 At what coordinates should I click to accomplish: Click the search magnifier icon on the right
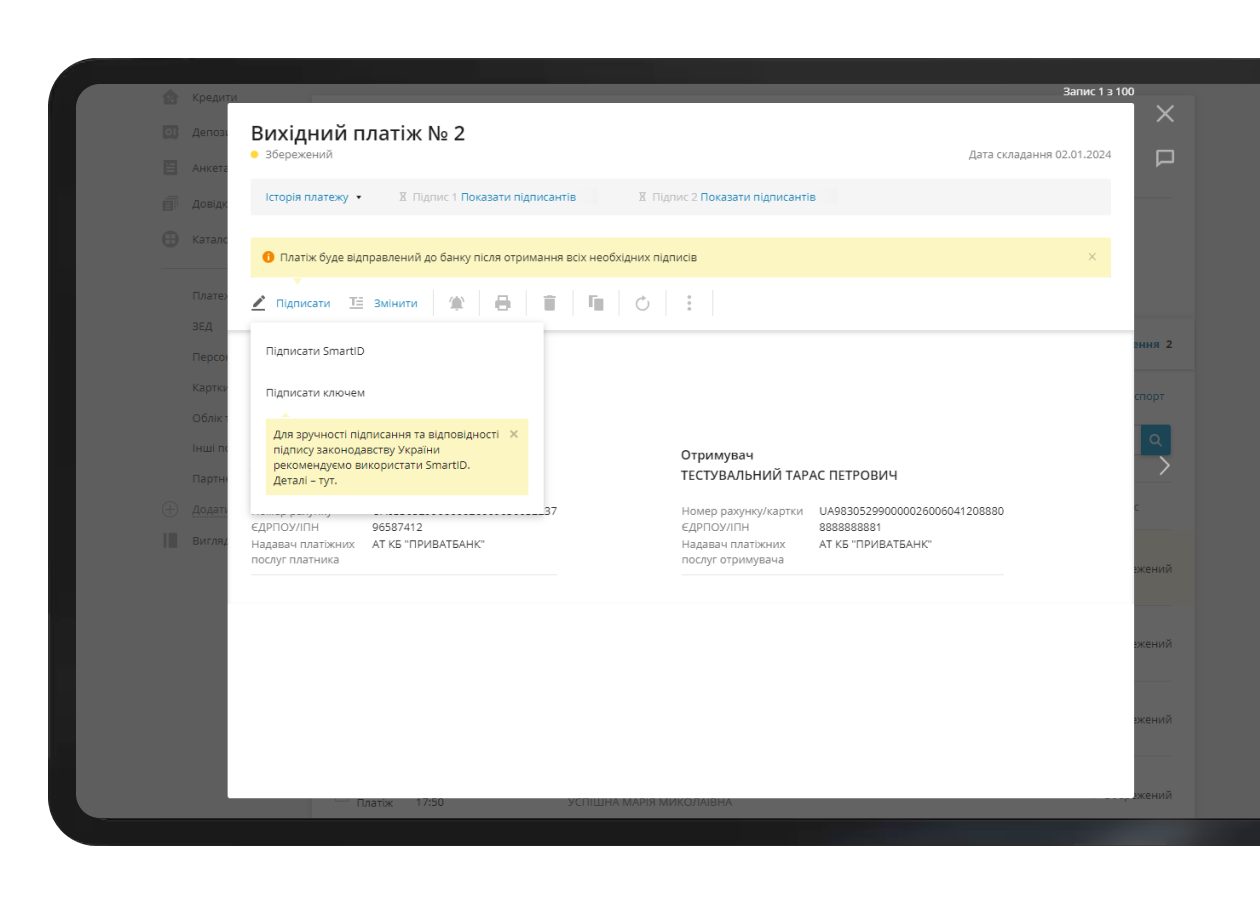click(x=1155, y=439)
